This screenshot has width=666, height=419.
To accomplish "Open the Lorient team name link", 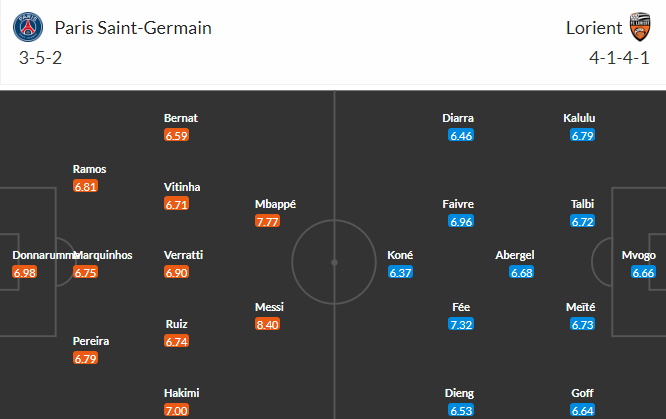I will (x=594, y=28).
